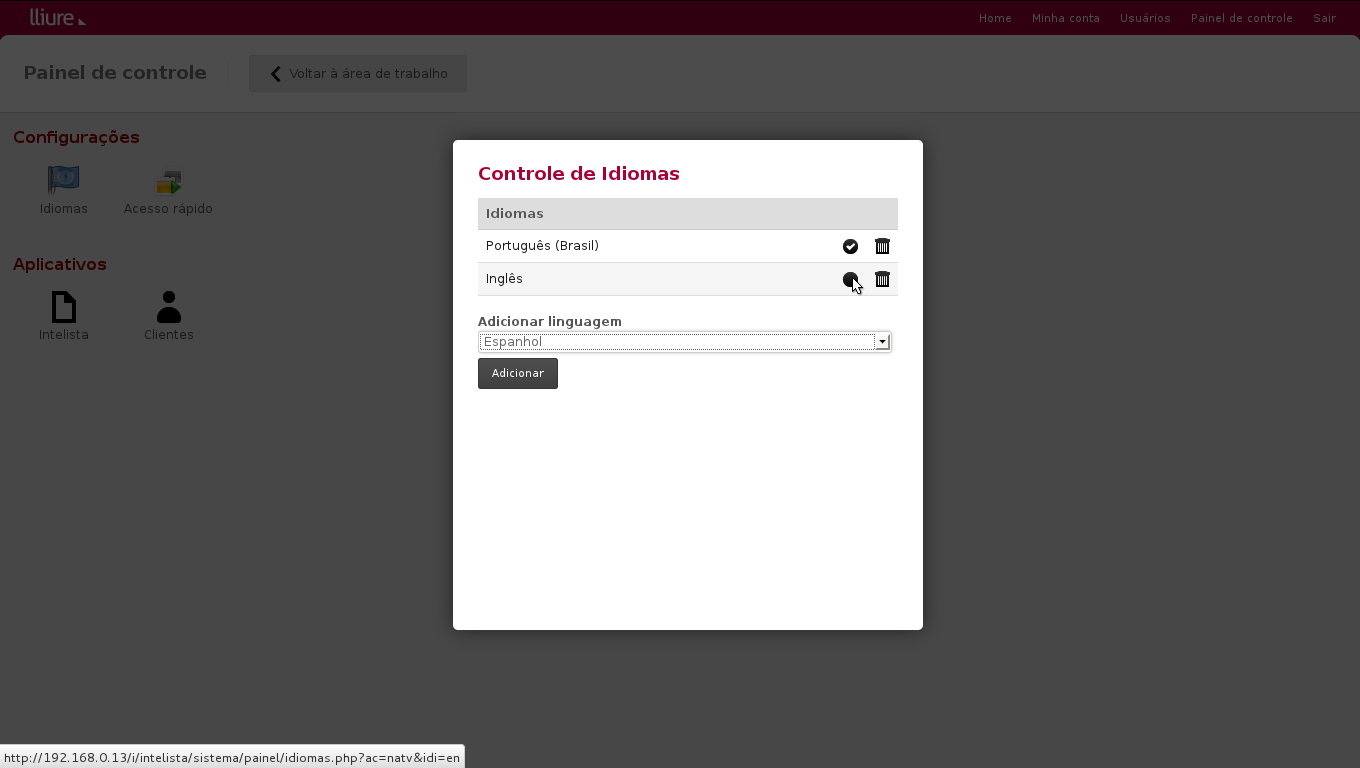
Task: Click Sair to log out
Action: (1324, 18)
